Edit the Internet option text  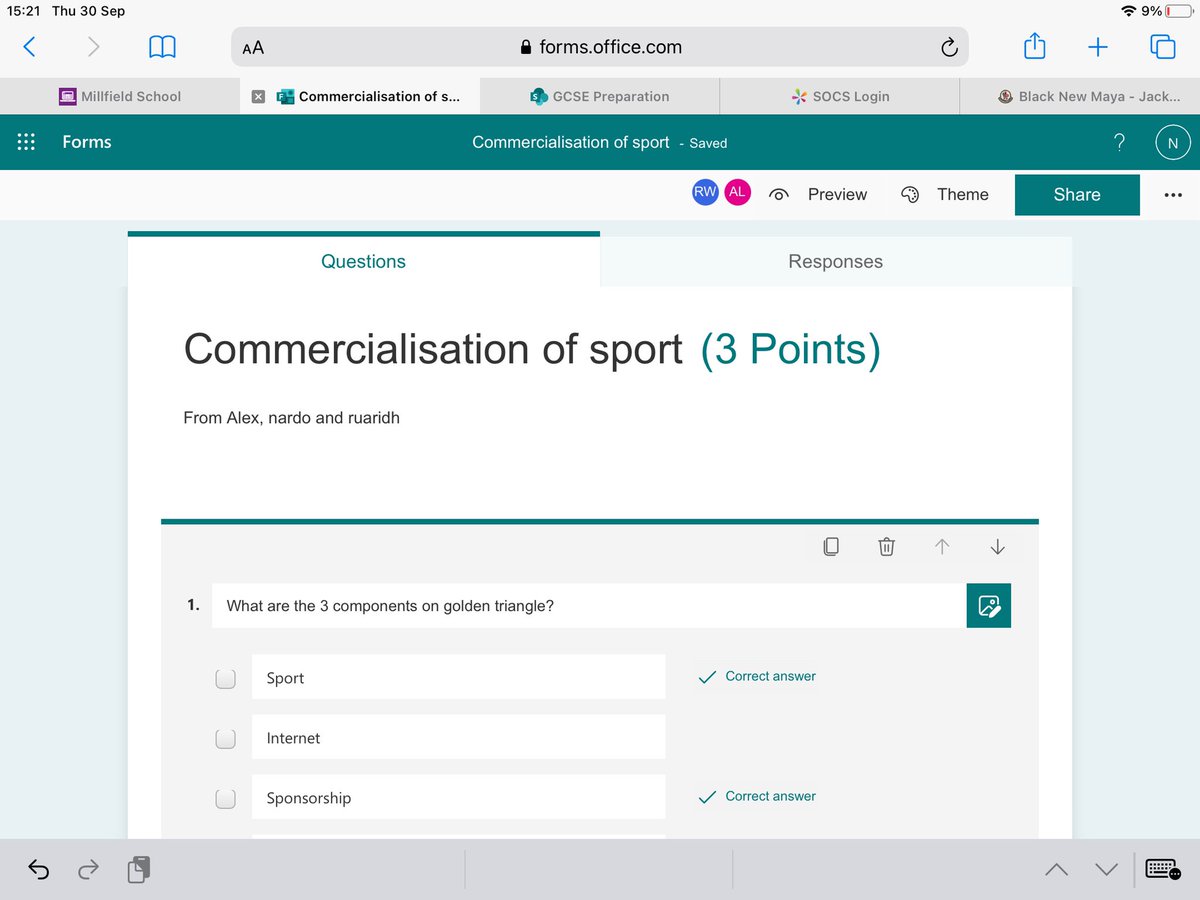[x=458, y=737]
